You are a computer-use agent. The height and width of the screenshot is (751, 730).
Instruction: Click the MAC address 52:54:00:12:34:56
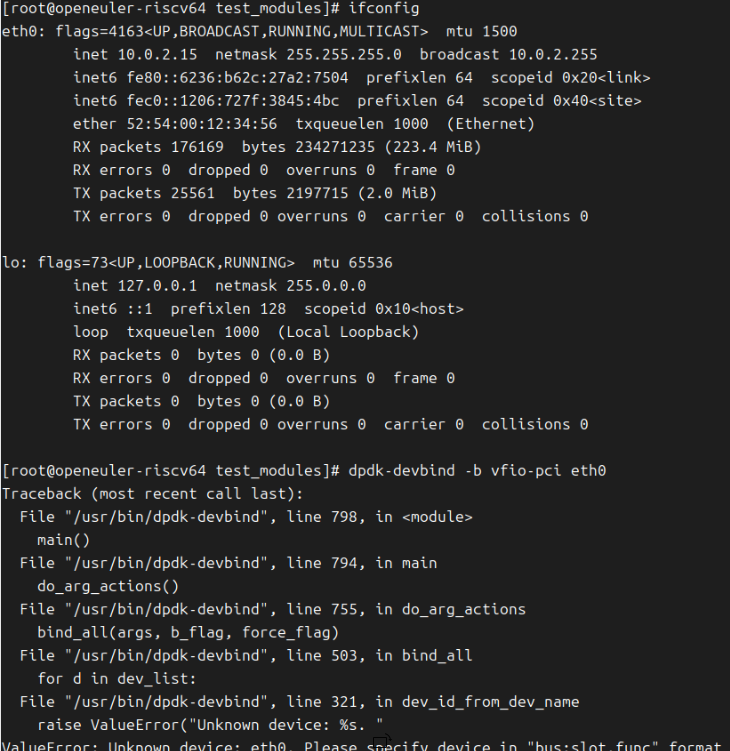tap(202, 124)
